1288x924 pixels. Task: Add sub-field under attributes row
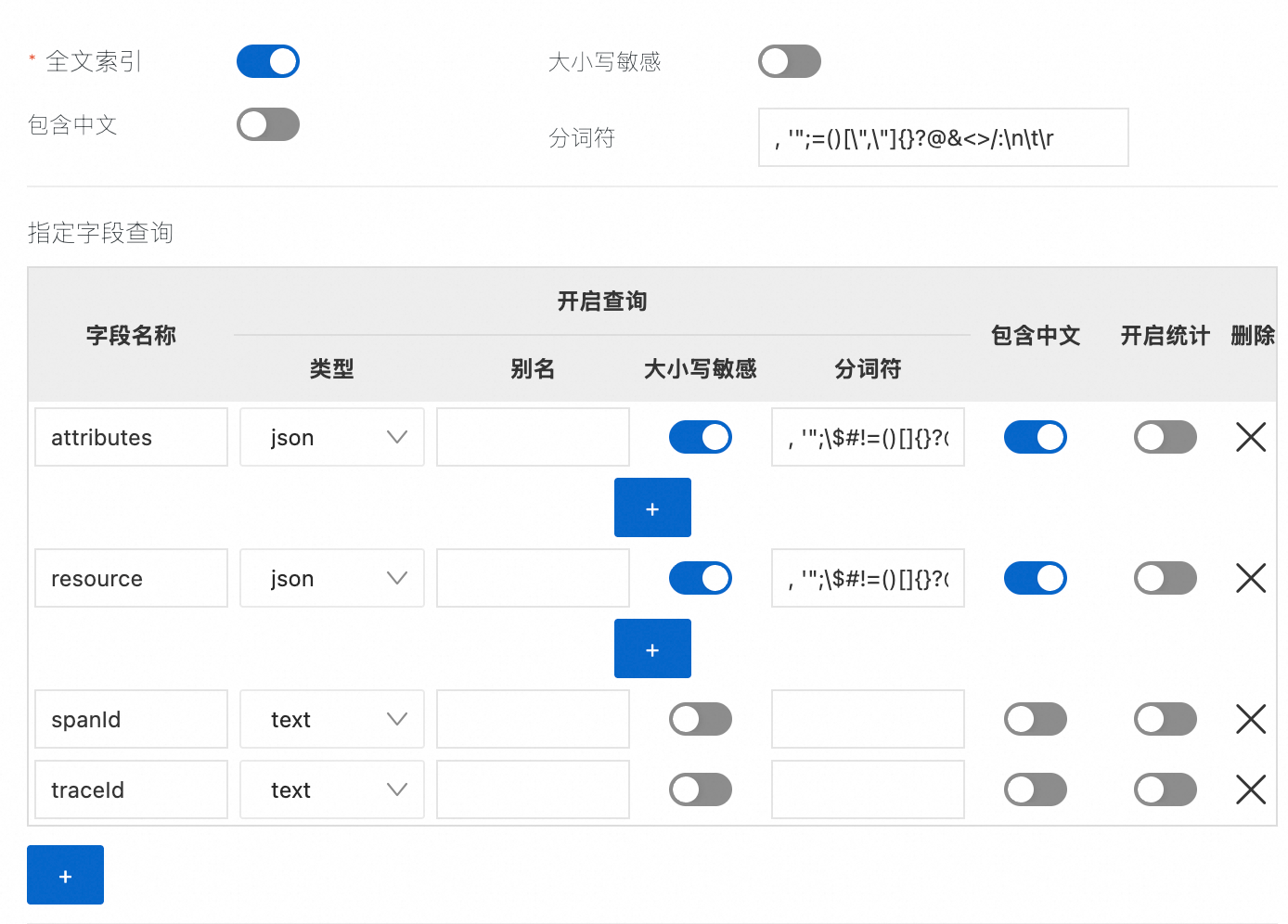tap(652, 507)
